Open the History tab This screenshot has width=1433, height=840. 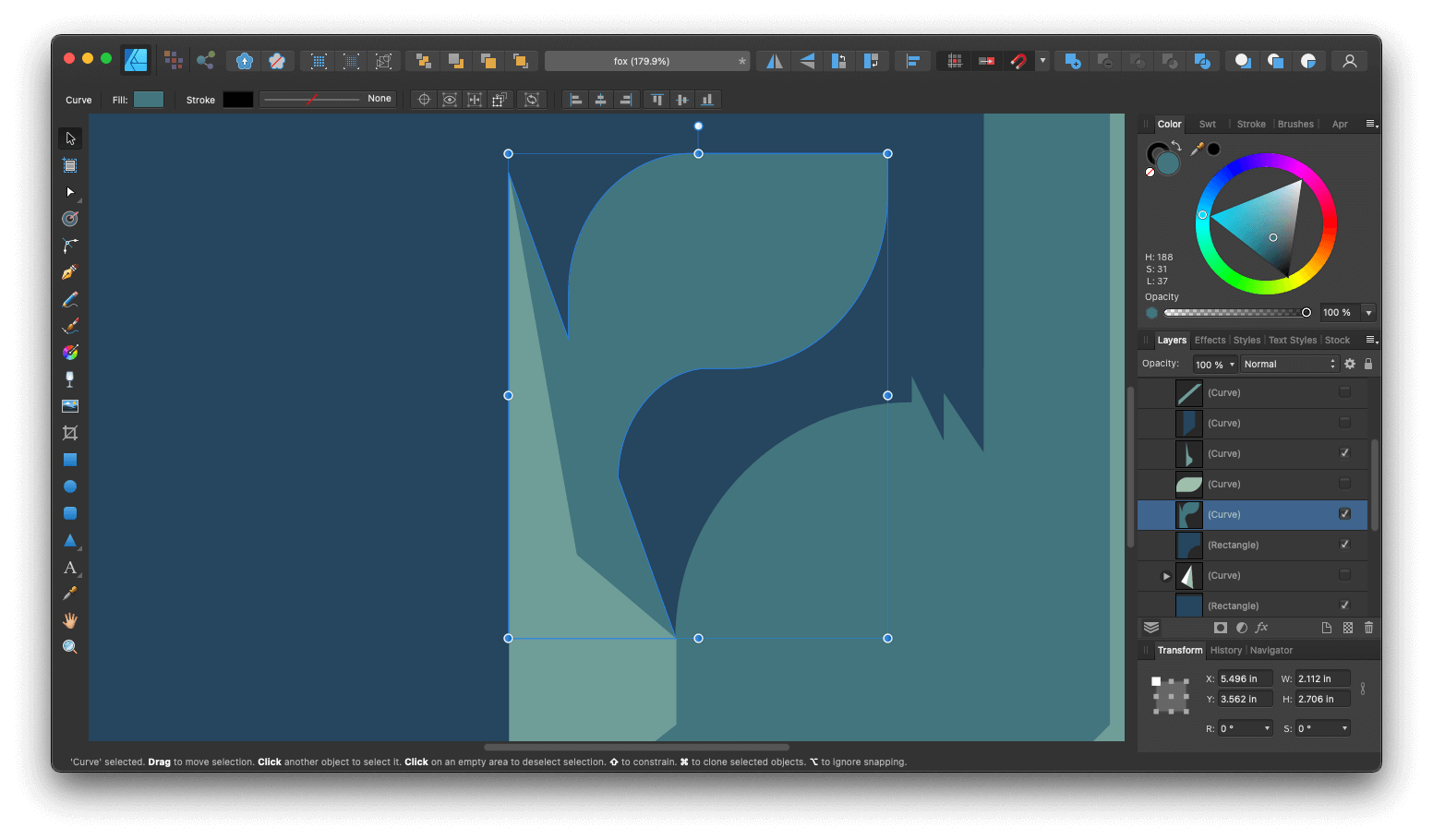pos(1225,650)
